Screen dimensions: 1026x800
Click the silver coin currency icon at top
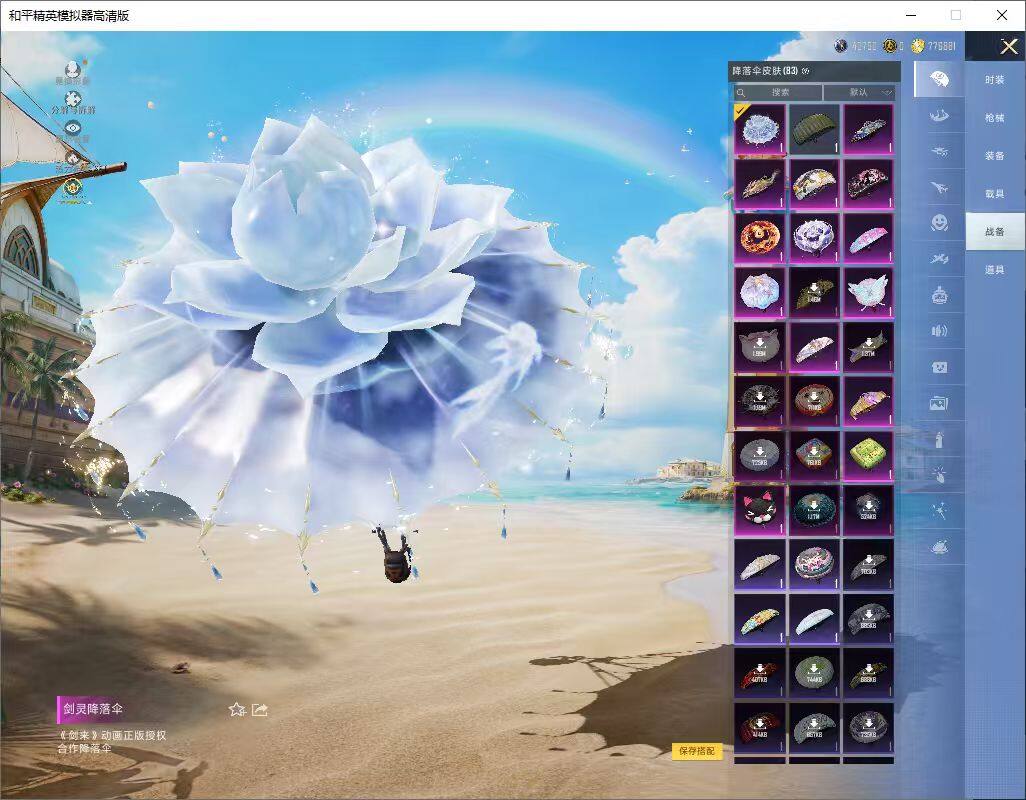[841, 46]
